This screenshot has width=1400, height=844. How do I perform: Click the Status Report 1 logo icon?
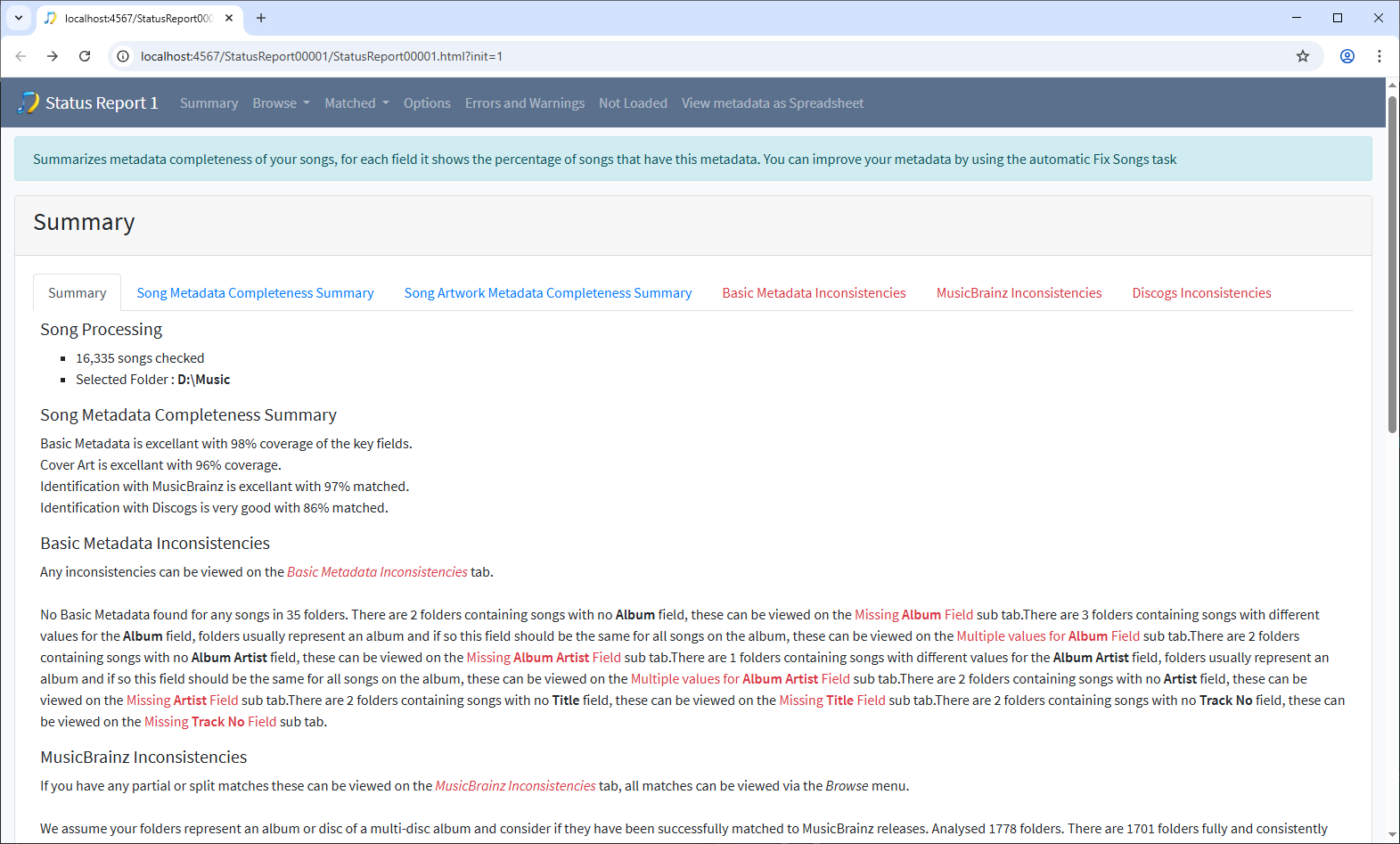coord(29,102)
